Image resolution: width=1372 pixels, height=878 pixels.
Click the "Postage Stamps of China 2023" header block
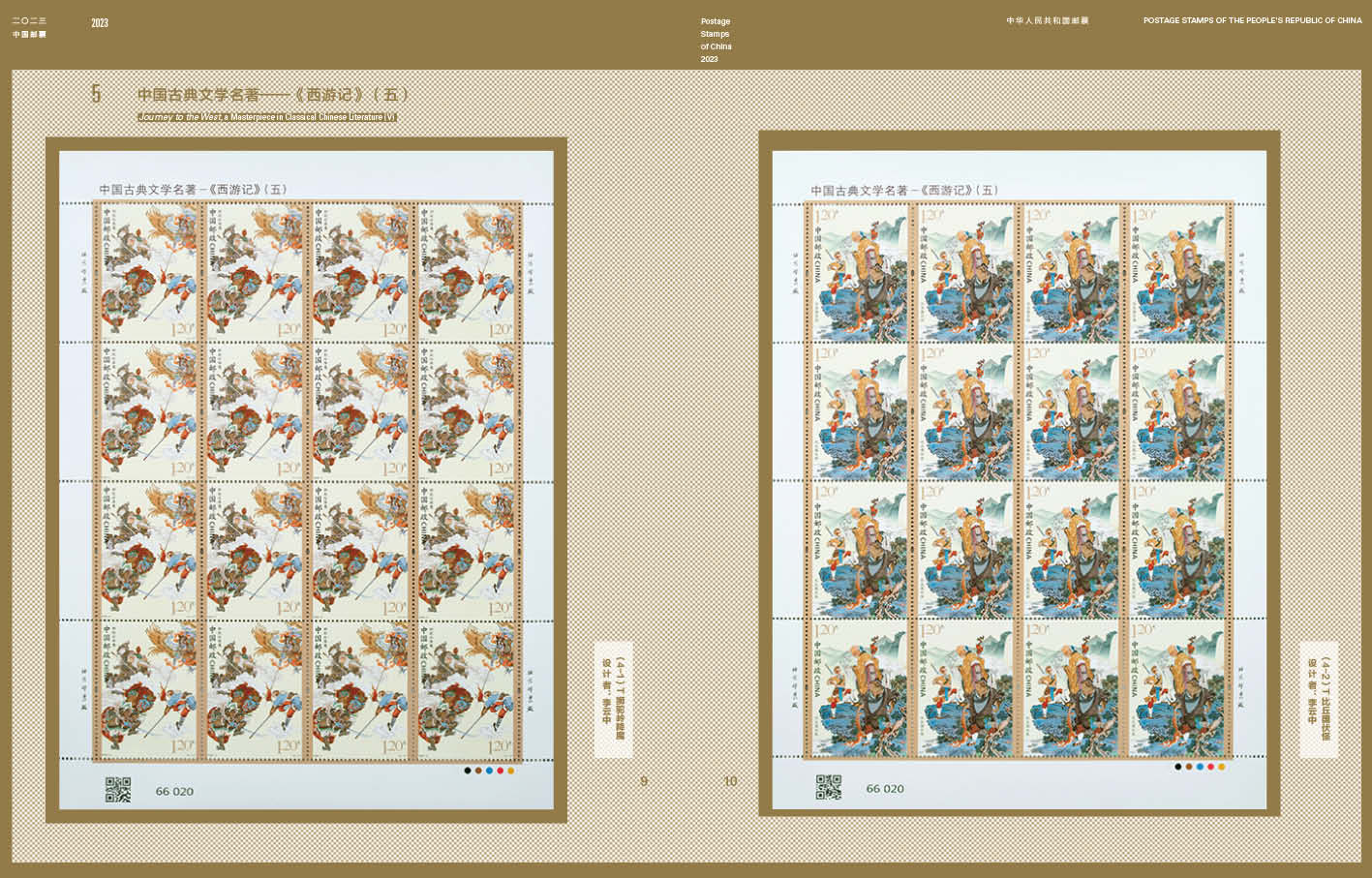pos(716,40)
